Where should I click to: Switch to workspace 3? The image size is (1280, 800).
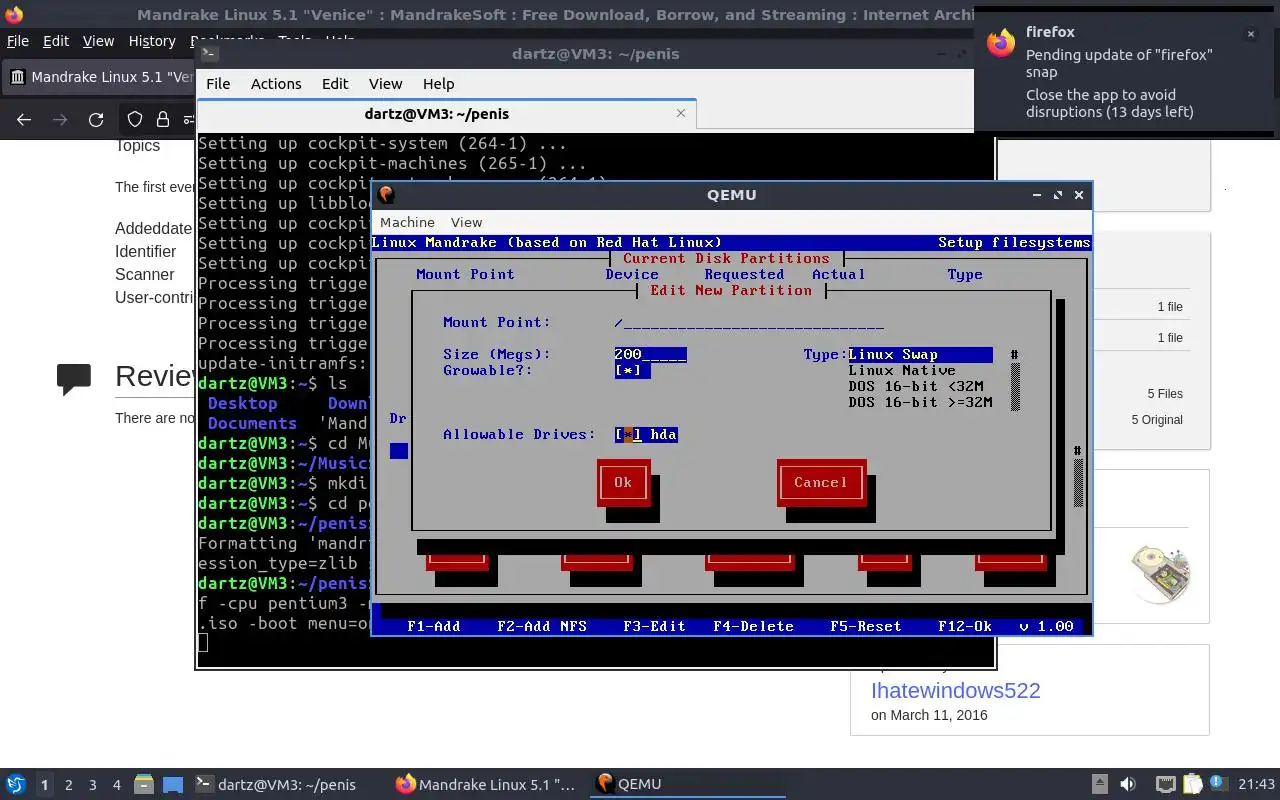click(93, 784)
